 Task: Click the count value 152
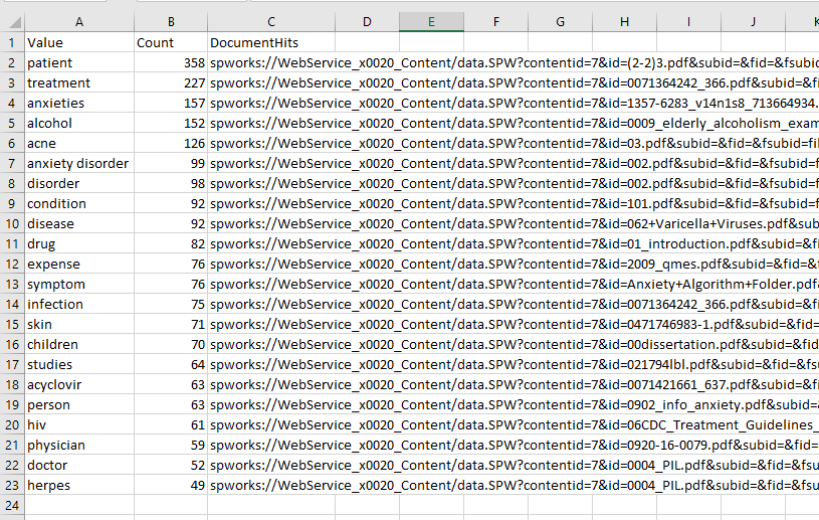[171, 123]
